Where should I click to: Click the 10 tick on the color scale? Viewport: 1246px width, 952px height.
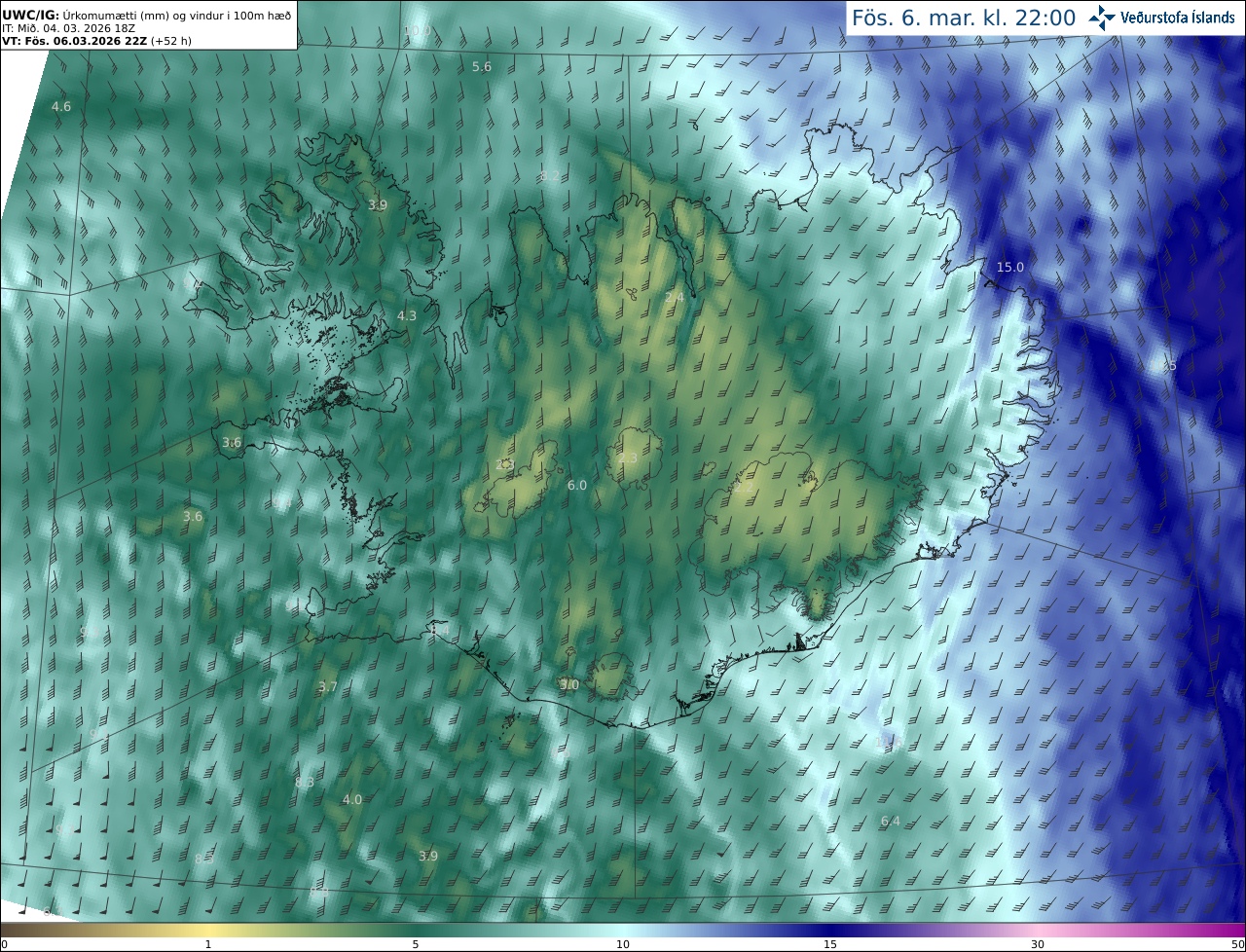(x=623, y=944)
